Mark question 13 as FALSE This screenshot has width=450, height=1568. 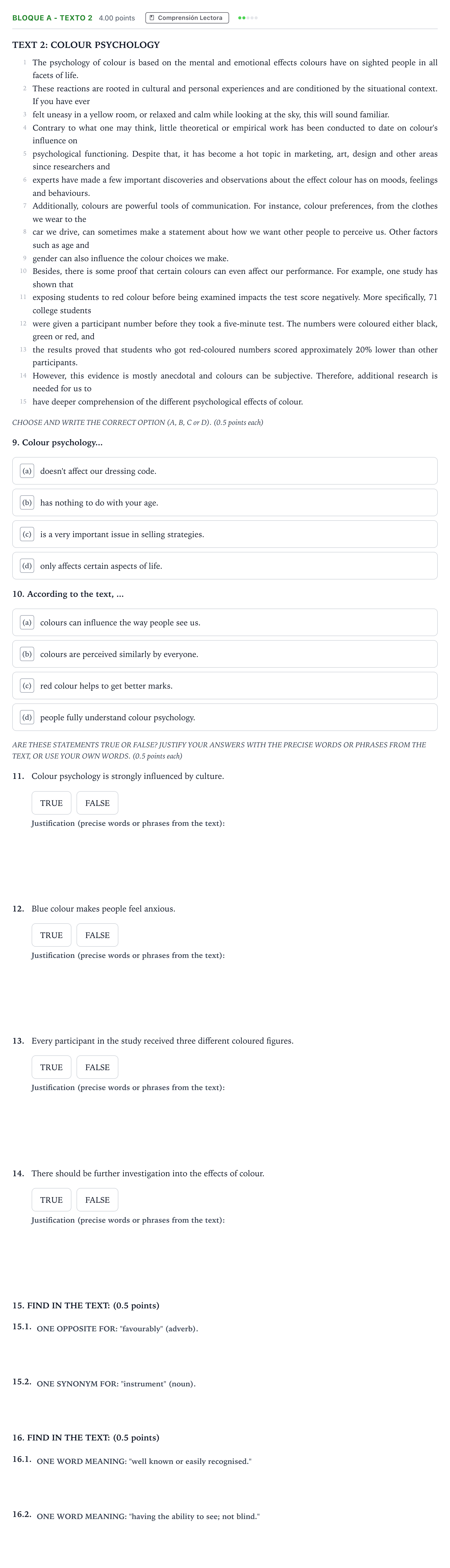tap(97, 1067)
